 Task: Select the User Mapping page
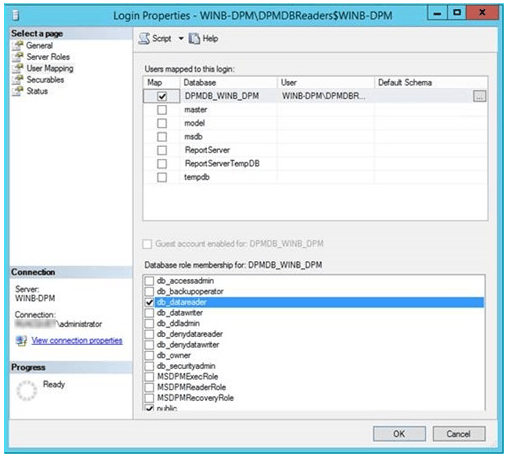pos(50,68)
